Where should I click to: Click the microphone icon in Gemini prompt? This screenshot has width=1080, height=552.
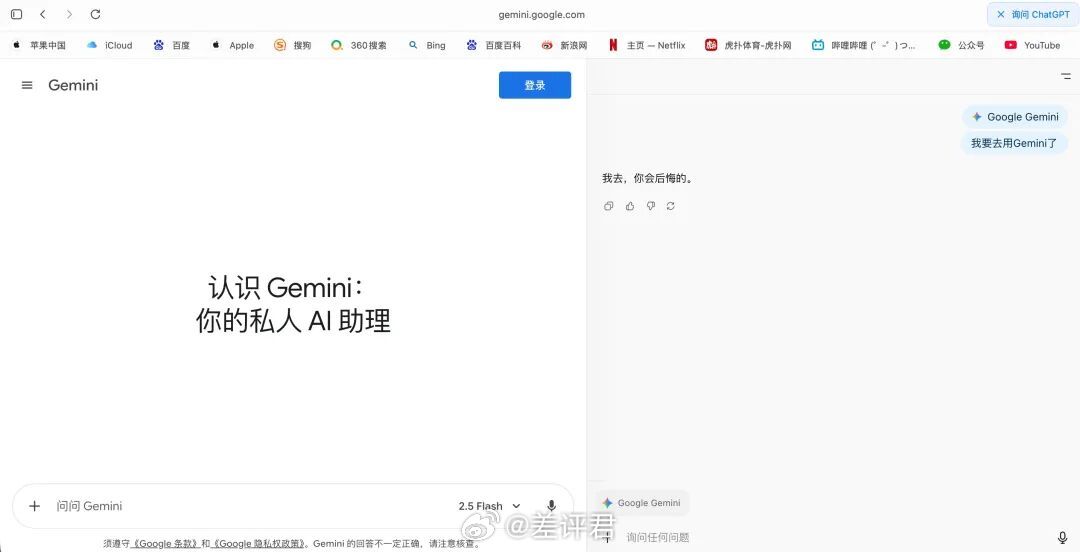552,507
